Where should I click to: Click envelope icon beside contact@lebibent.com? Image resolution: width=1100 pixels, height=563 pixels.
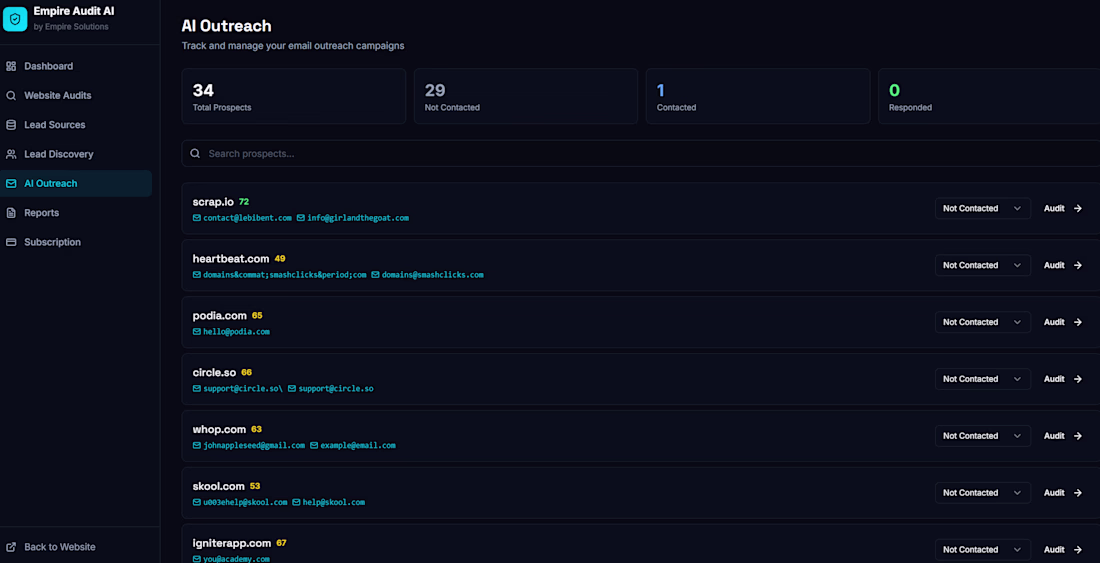point(196,218)
